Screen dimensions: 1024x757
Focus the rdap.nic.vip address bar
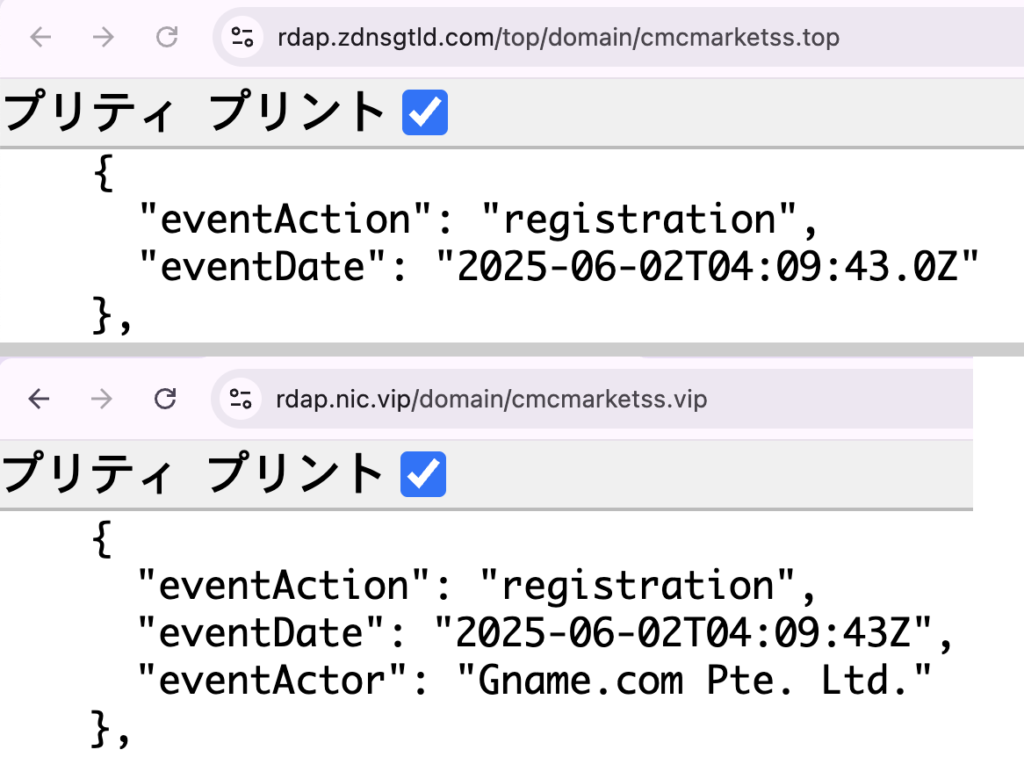point(592,398)
